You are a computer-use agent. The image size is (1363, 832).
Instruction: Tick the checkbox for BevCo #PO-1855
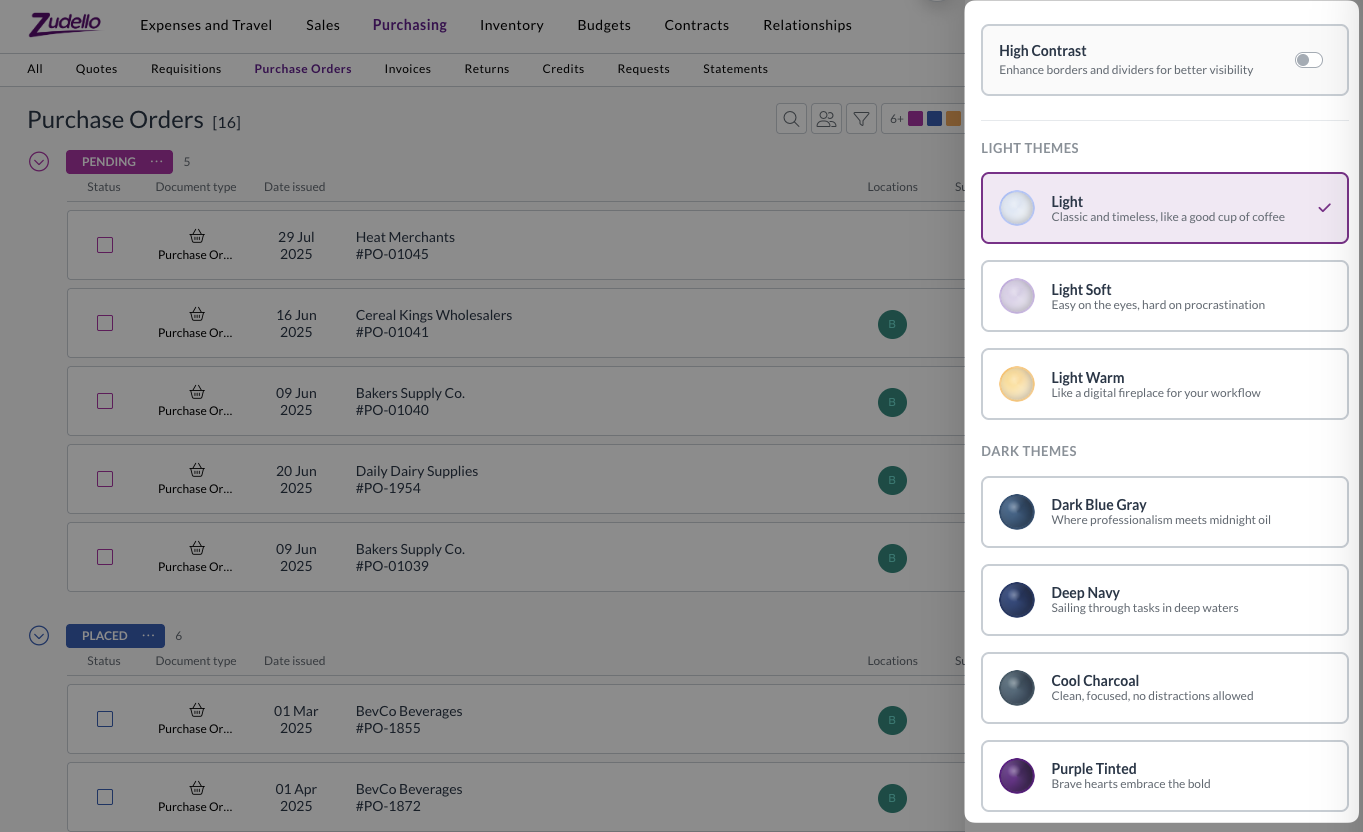tap(105, 719)
